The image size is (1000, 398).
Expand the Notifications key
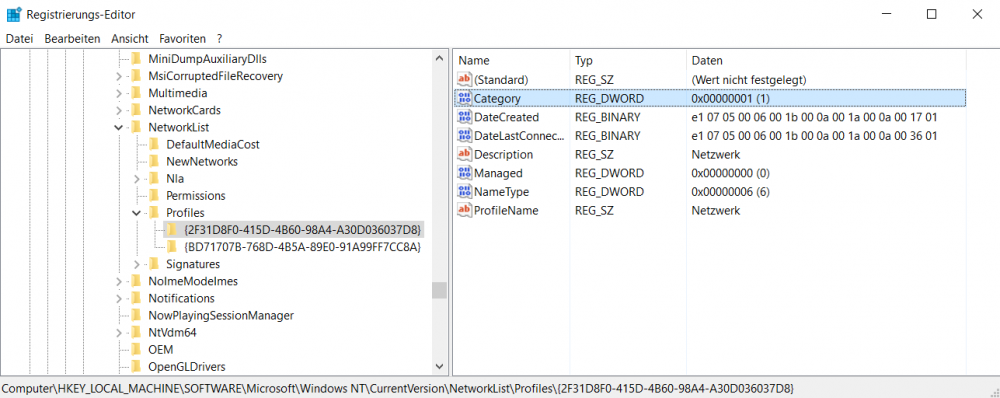(119, 298)
